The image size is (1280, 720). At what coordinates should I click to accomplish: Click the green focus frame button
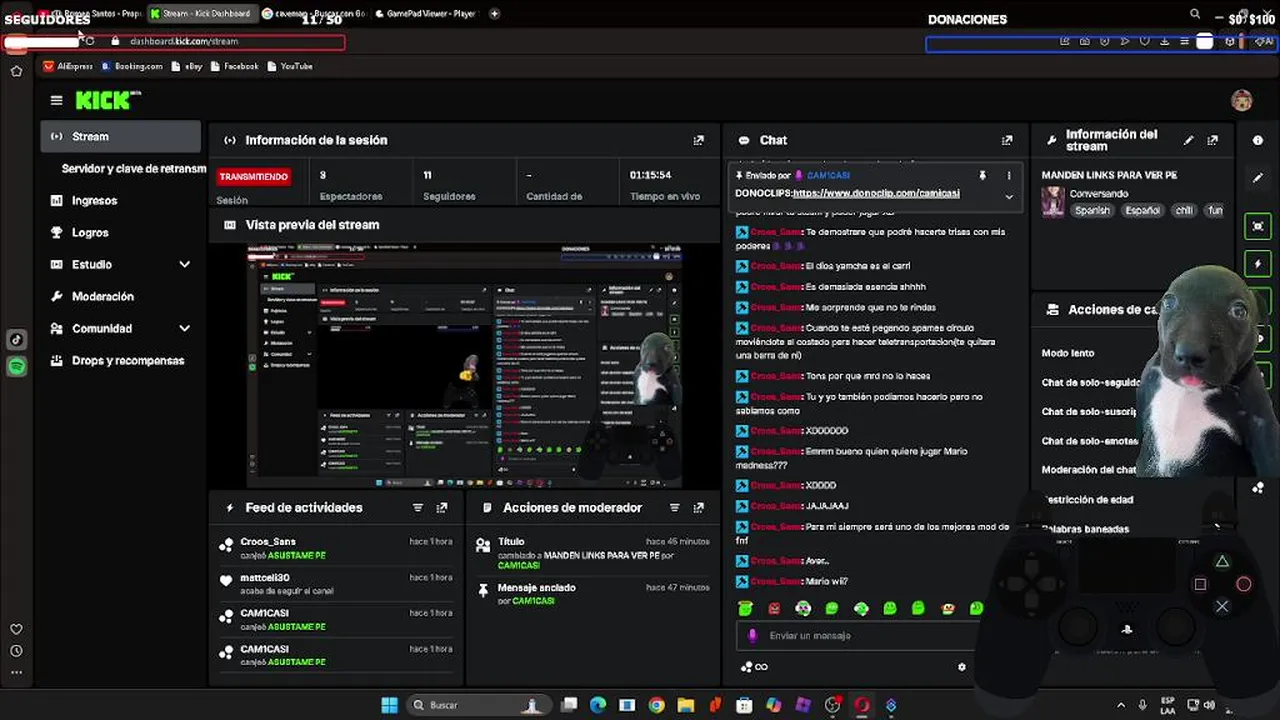pyautogui.click(x=1258, y=226)
